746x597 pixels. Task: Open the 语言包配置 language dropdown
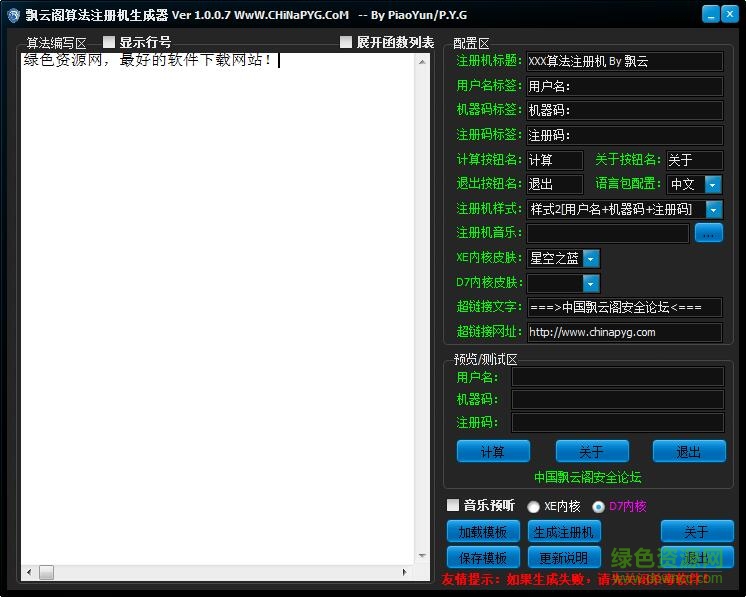click(x=712, y=185)
